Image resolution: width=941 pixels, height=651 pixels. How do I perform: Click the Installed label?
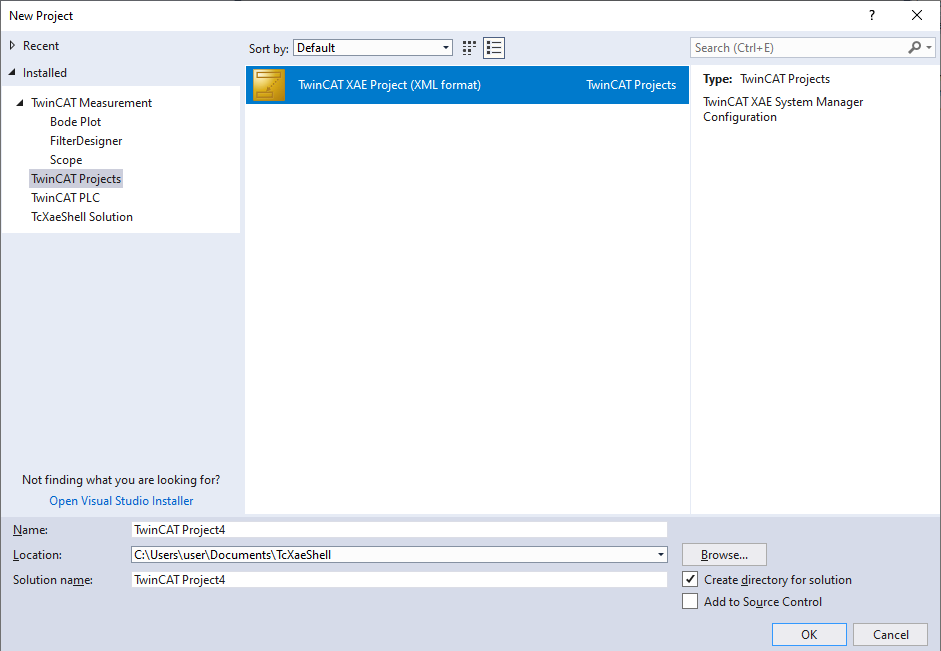pos(45,73)
